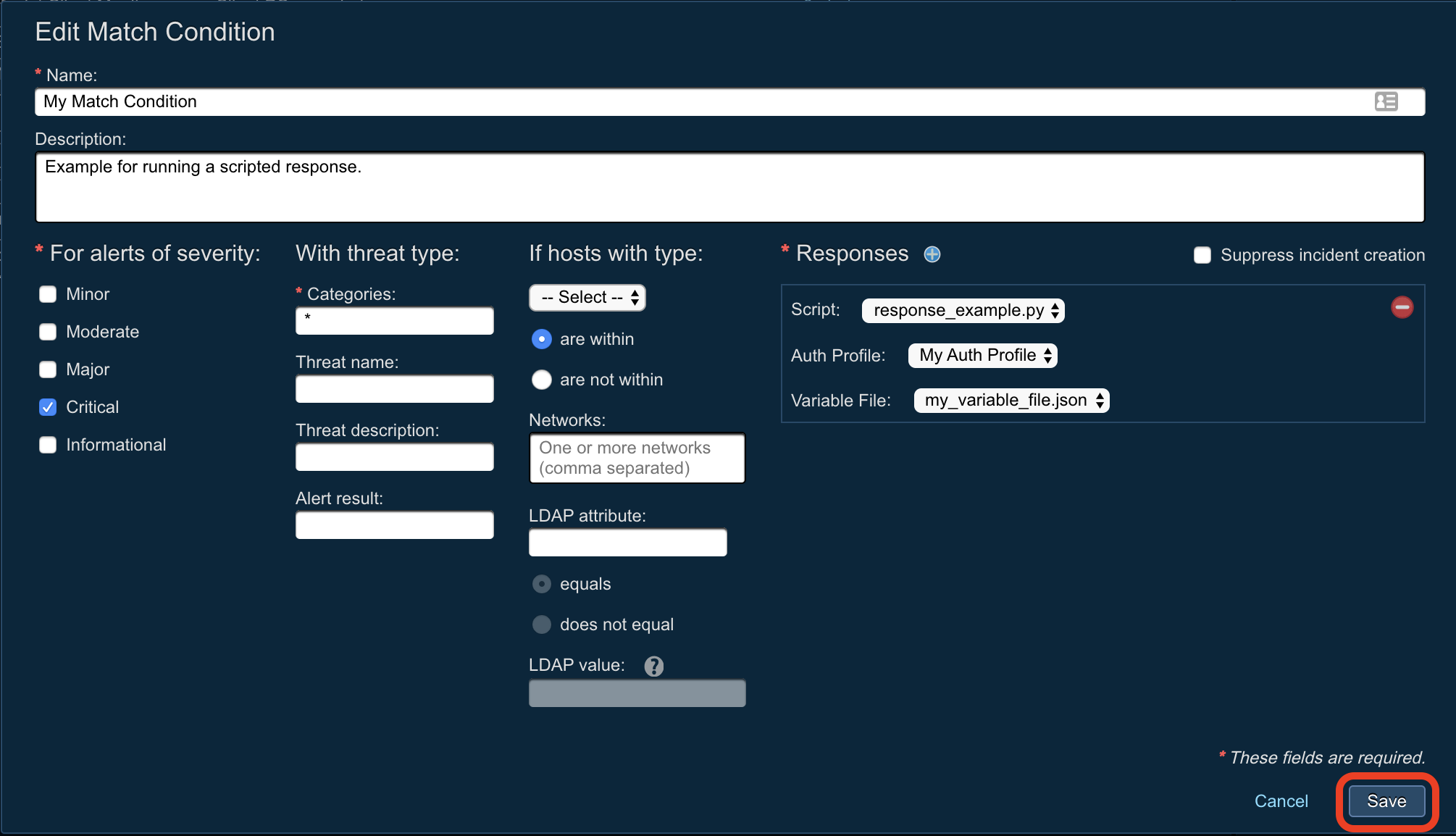1456x836 pixels.
Task: Click the Networks text box
Action: [637, 458]
